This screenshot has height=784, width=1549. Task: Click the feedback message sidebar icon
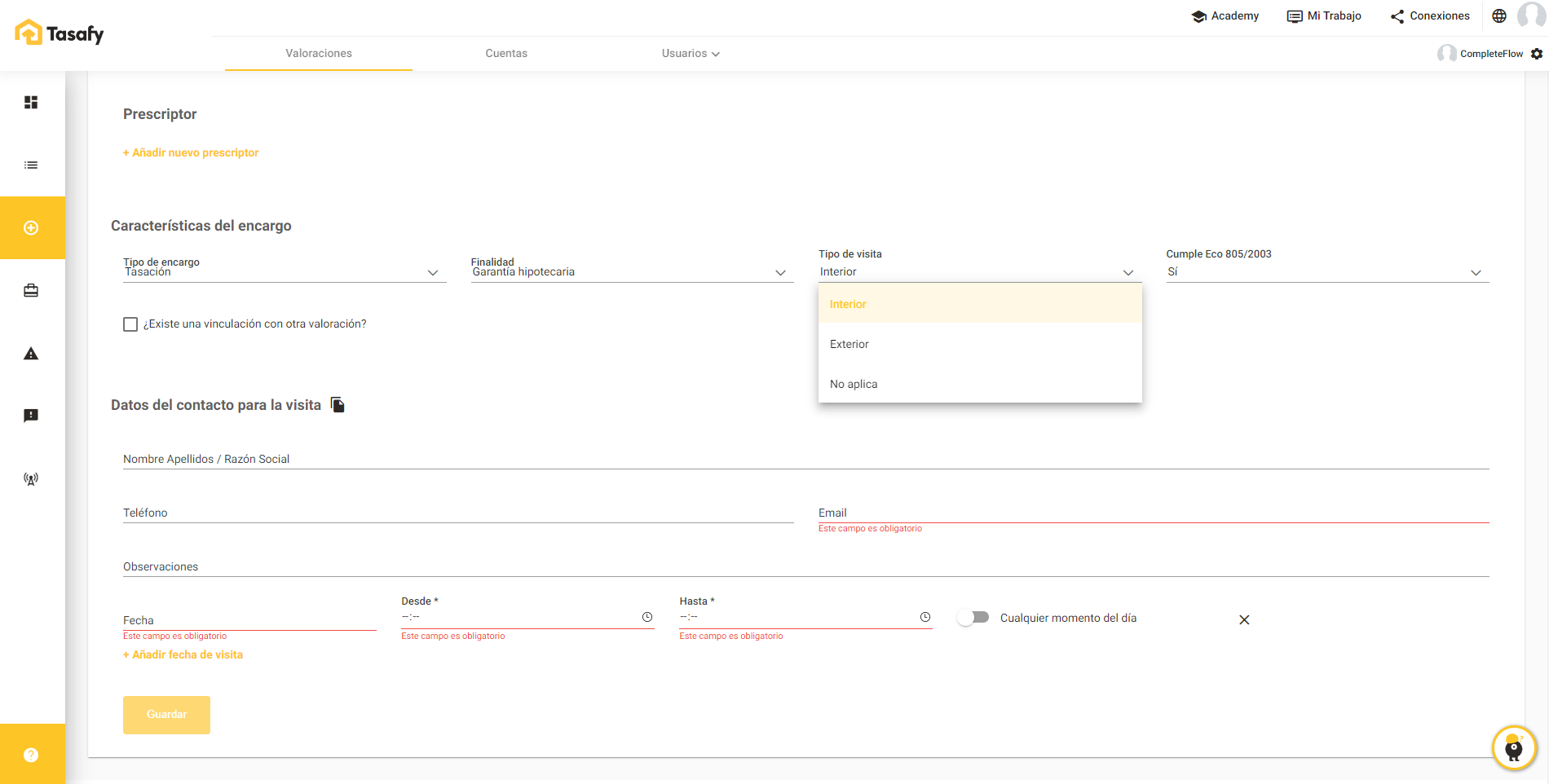click(31, 416)
